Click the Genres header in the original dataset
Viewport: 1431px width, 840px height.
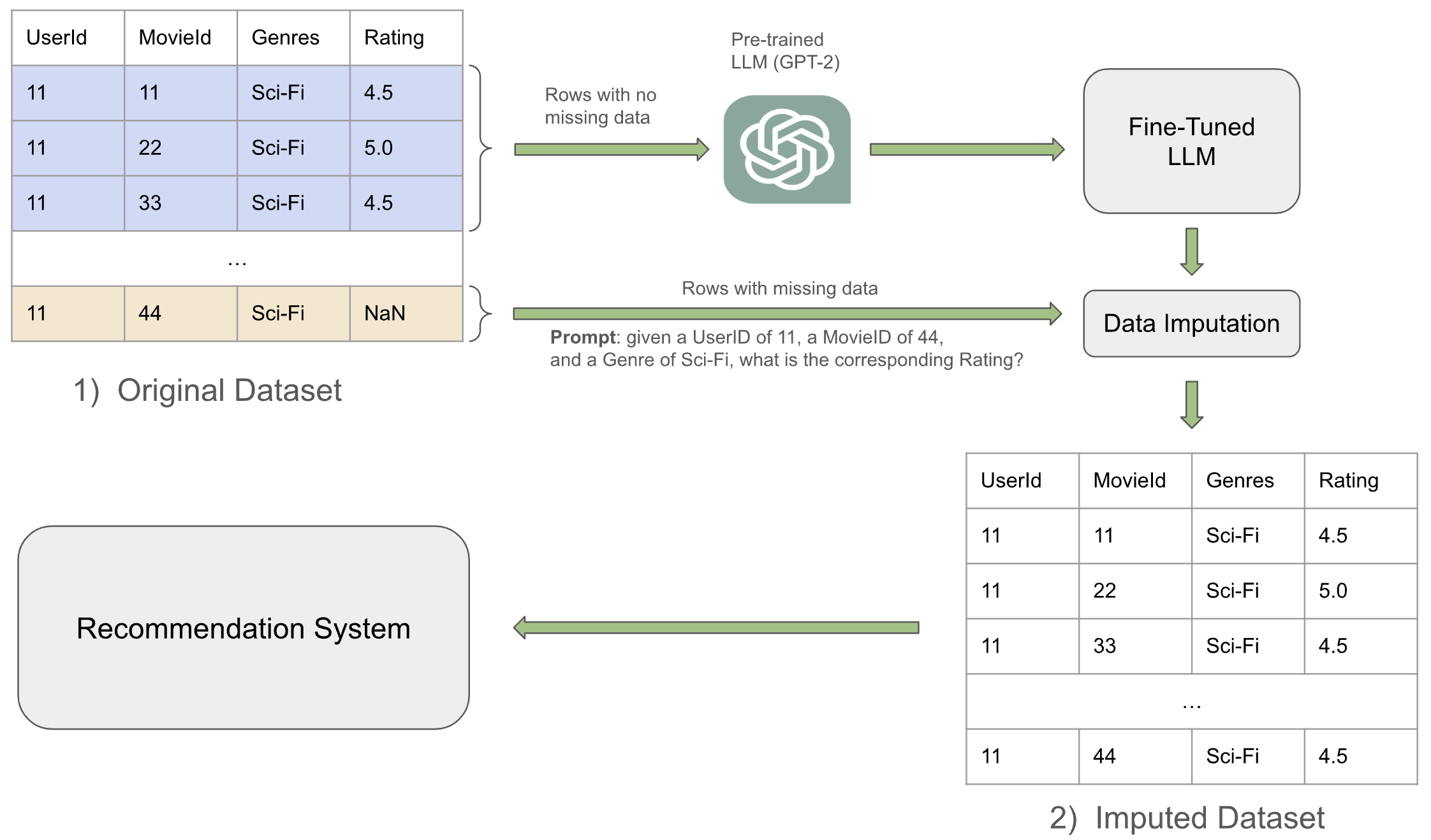293,38
